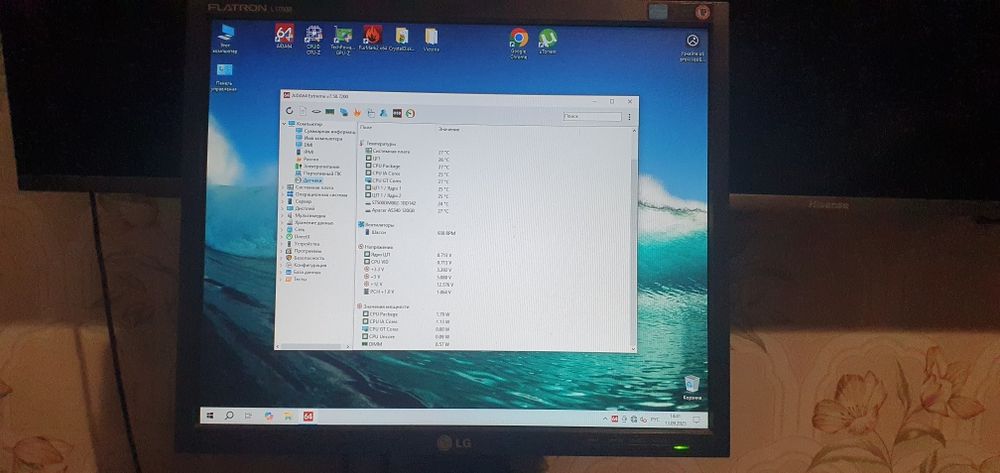Click the AIDA64 tray icon near clock
1000x473 pixels.
[615, 419]
